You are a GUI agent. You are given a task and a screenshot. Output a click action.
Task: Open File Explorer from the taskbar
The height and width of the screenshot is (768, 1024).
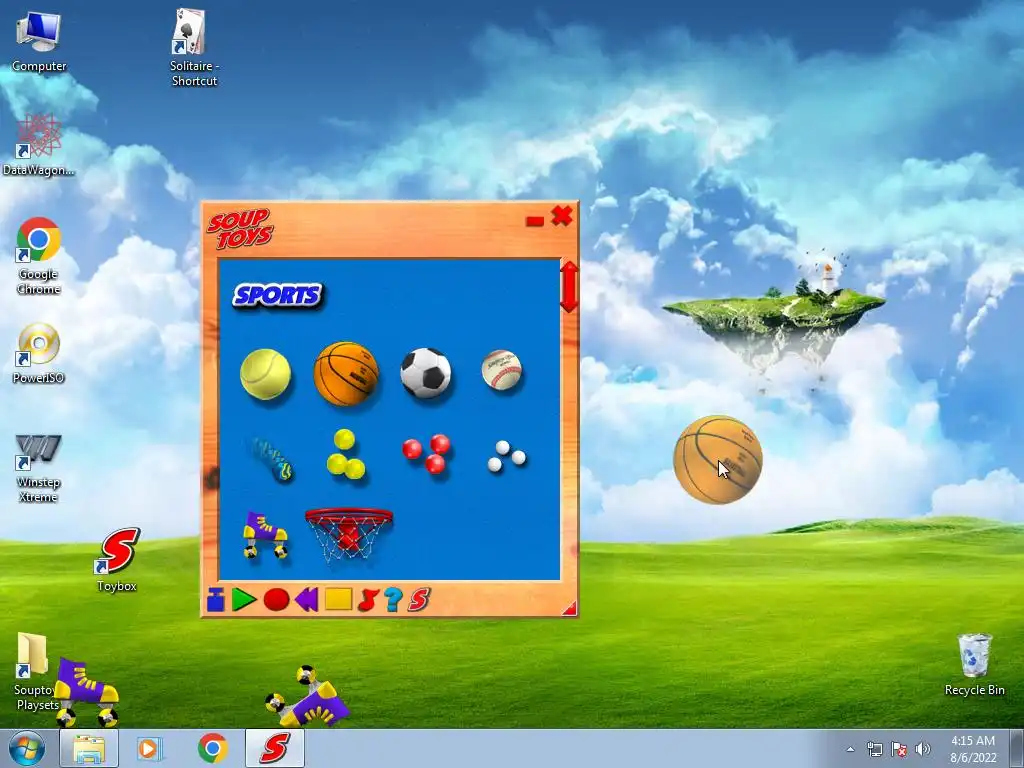coord(89,748)
